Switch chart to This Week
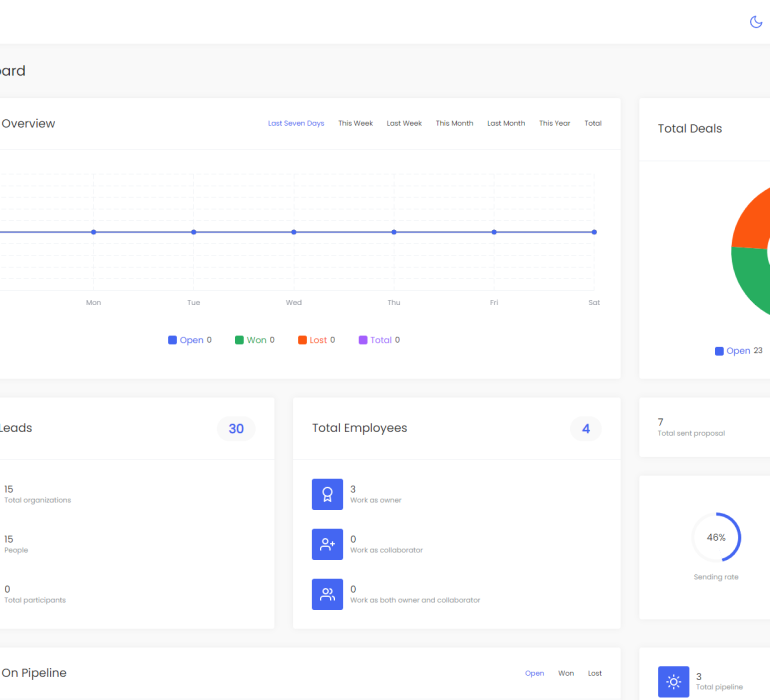The height and width of the screenshot is (700, 770). coord(355,124)
